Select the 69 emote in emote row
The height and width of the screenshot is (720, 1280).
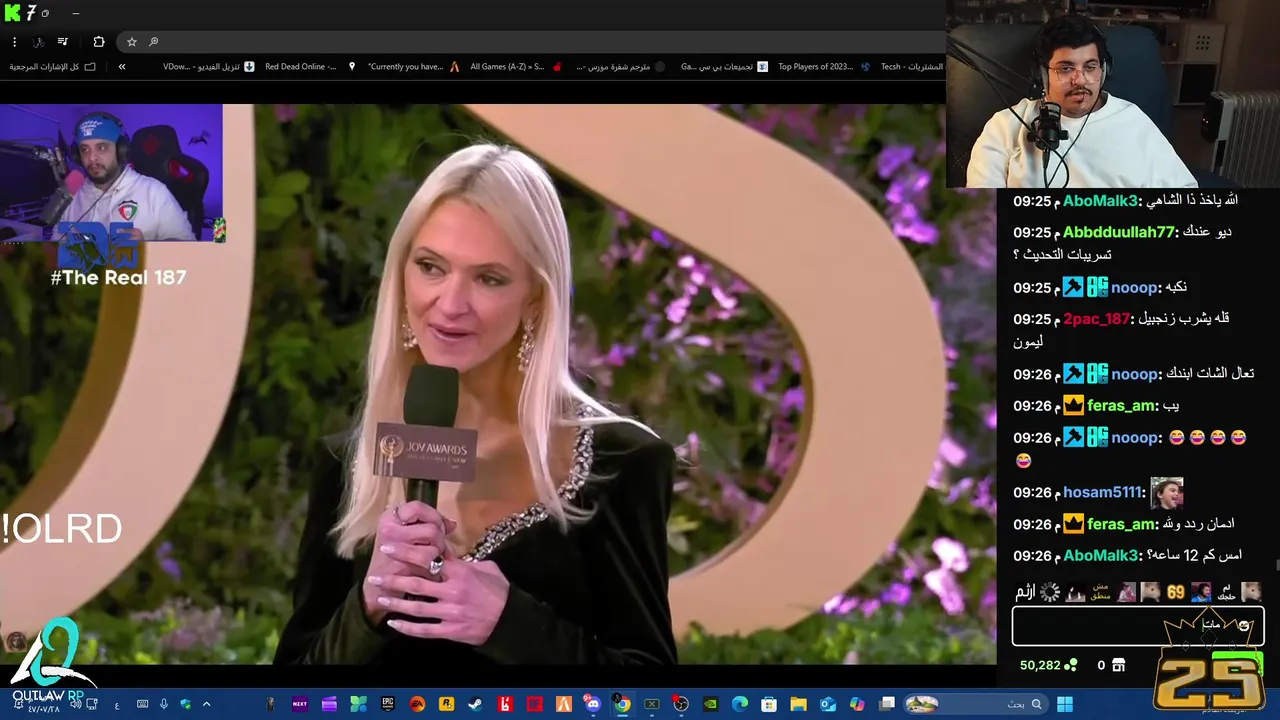(1176, 592)
